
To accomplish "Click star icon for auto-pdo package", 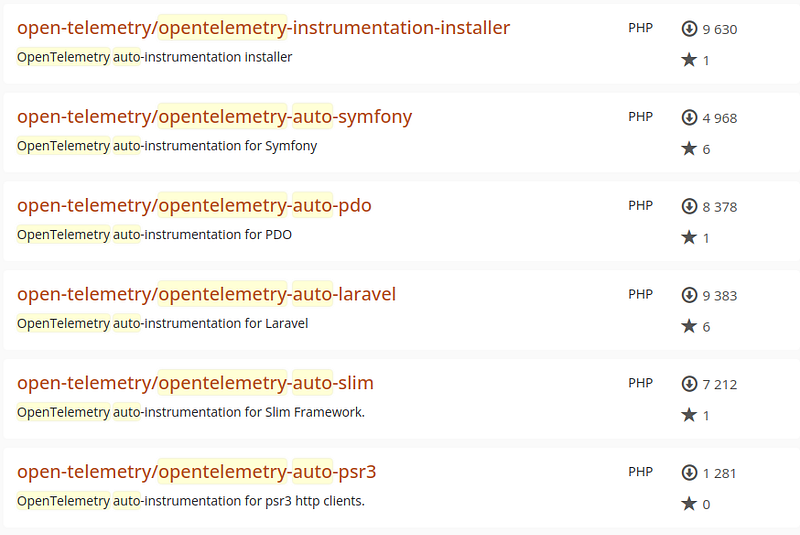I will [689, 238].
